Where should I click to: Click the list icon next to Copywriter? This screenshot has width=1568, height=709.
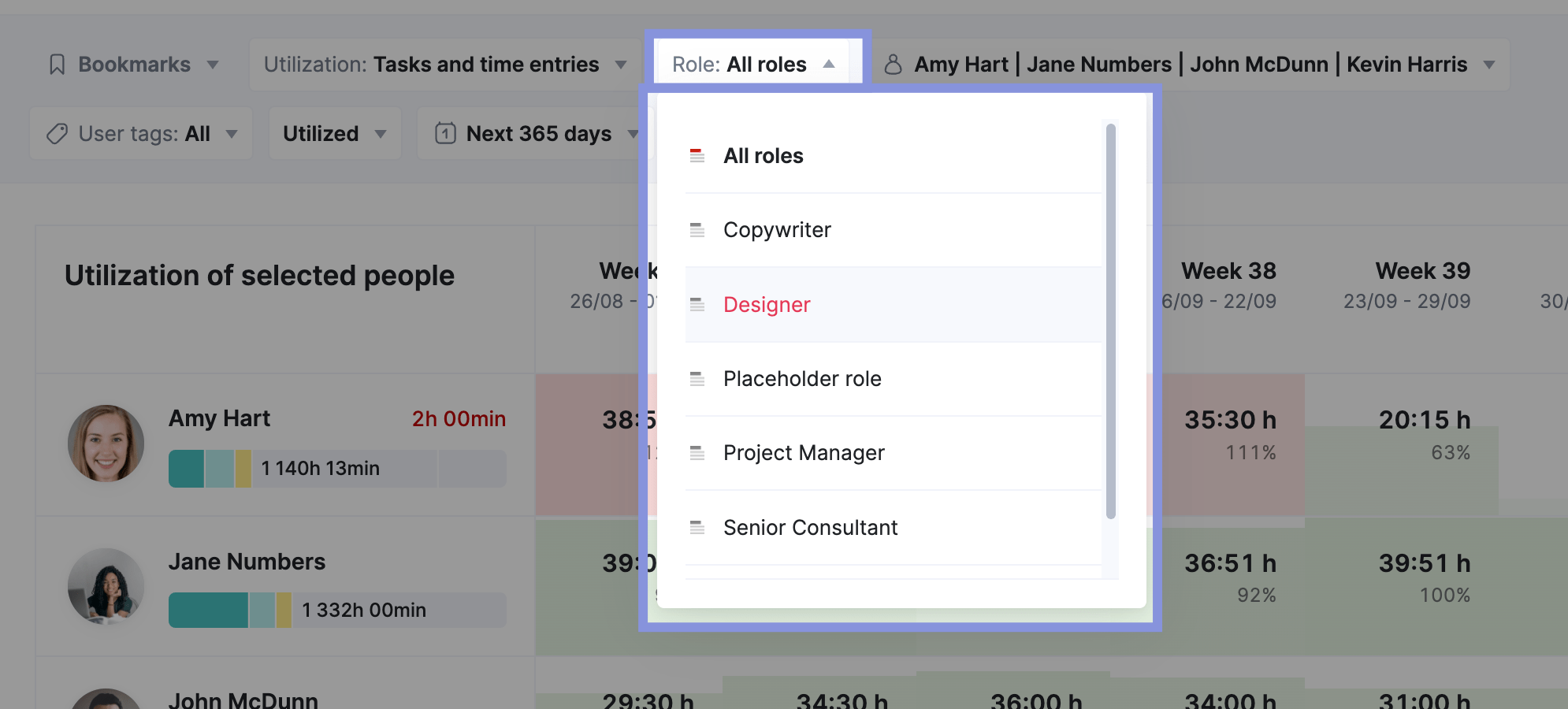tap(697, 230)
